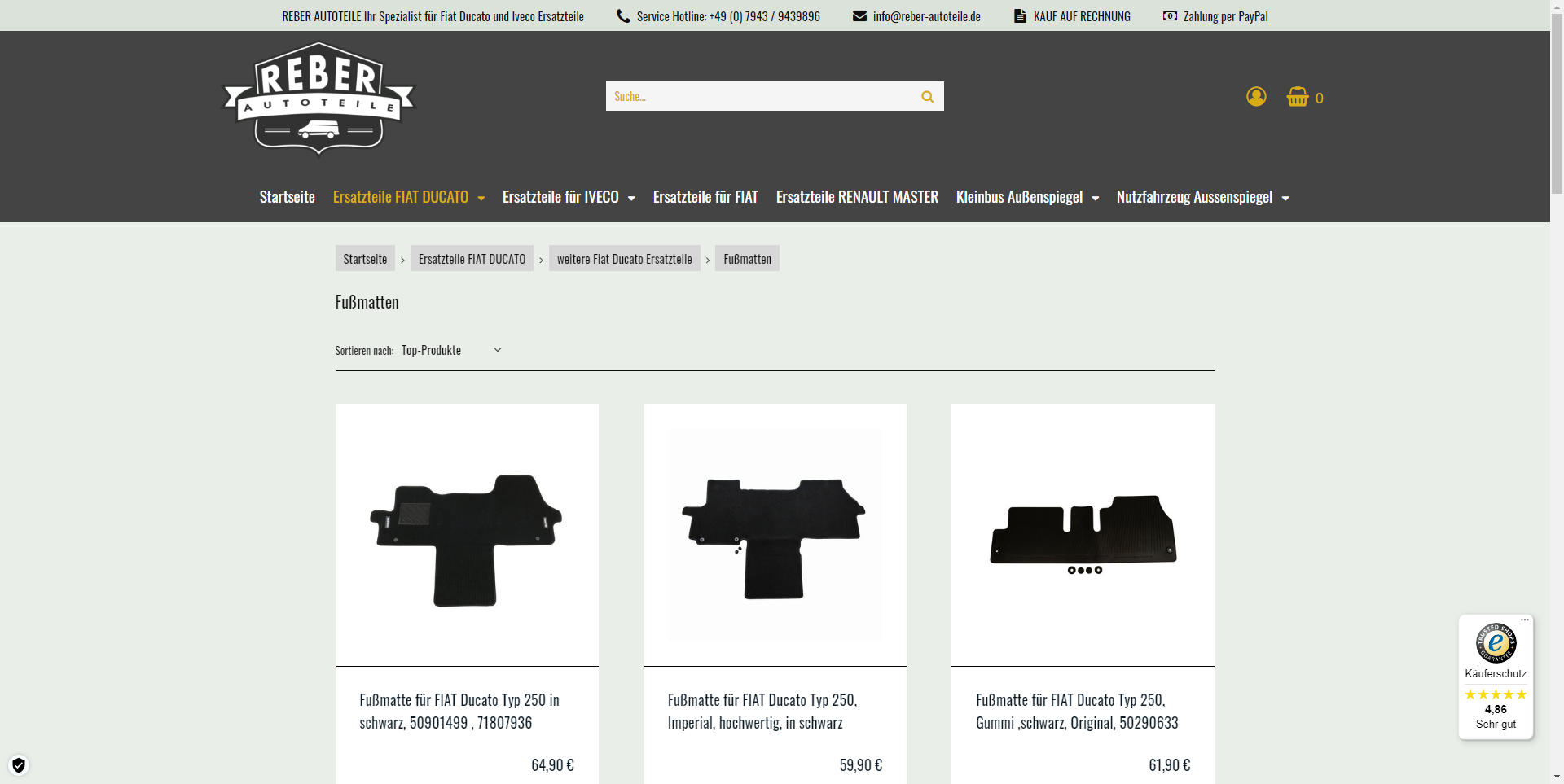Screen dimensions: 1564x784
Task: Click the scrollbar up arrow
Action: point(1557,7)
